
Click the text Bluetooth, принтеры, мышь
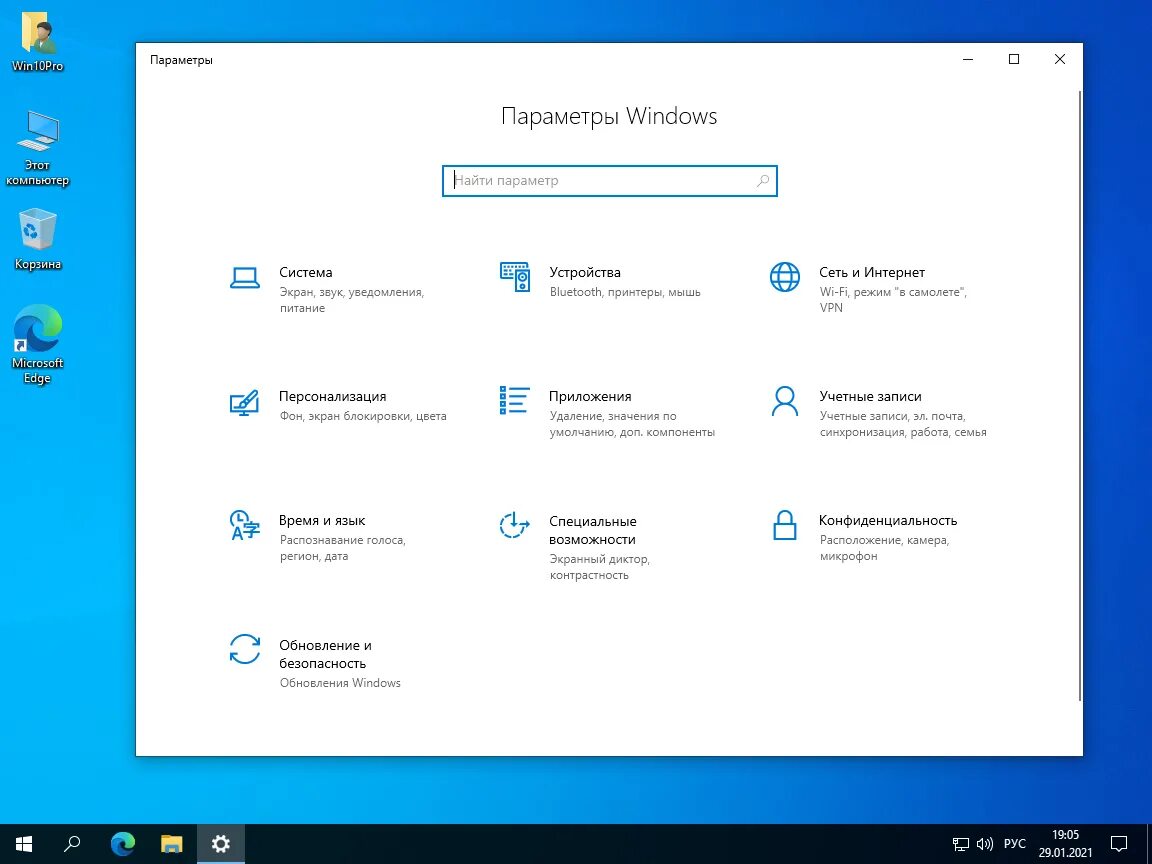625,292
